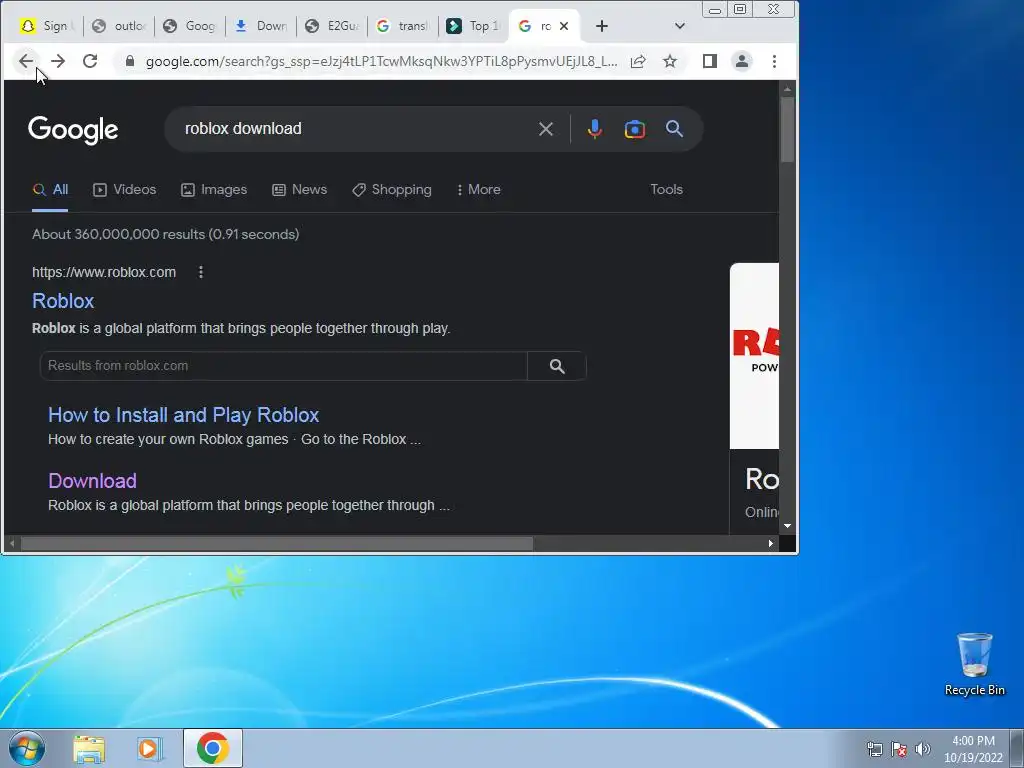The height and width of the screenshot is (768, 1024).
Task: Click the roblox.com site search magnifier button
Action: coord(557,366)
